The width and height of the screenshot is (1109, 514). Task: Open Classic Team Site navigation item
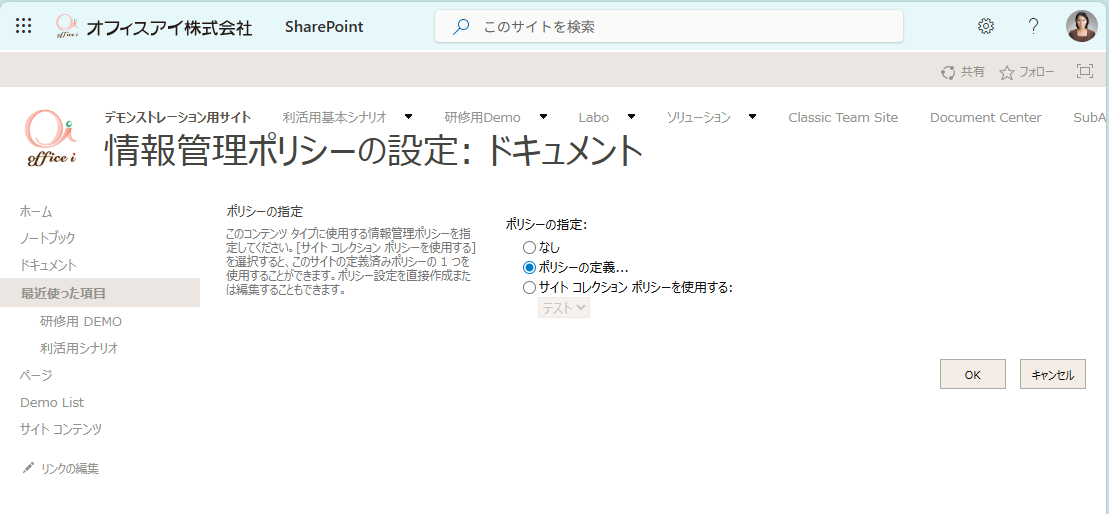pos(843,117)
